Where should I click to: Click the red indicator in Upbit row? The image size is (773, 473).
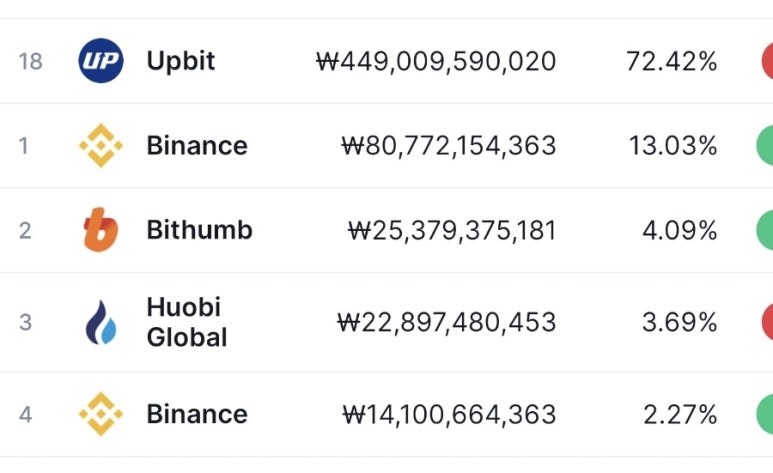(x=767, y=61)
